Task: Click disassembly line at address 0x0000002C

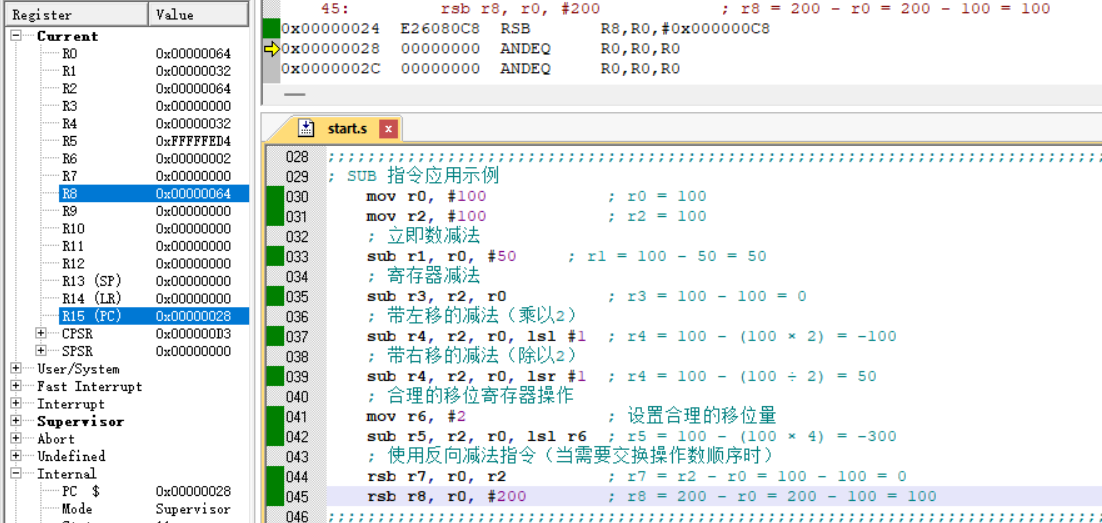Action: click(x=480, y=68)
